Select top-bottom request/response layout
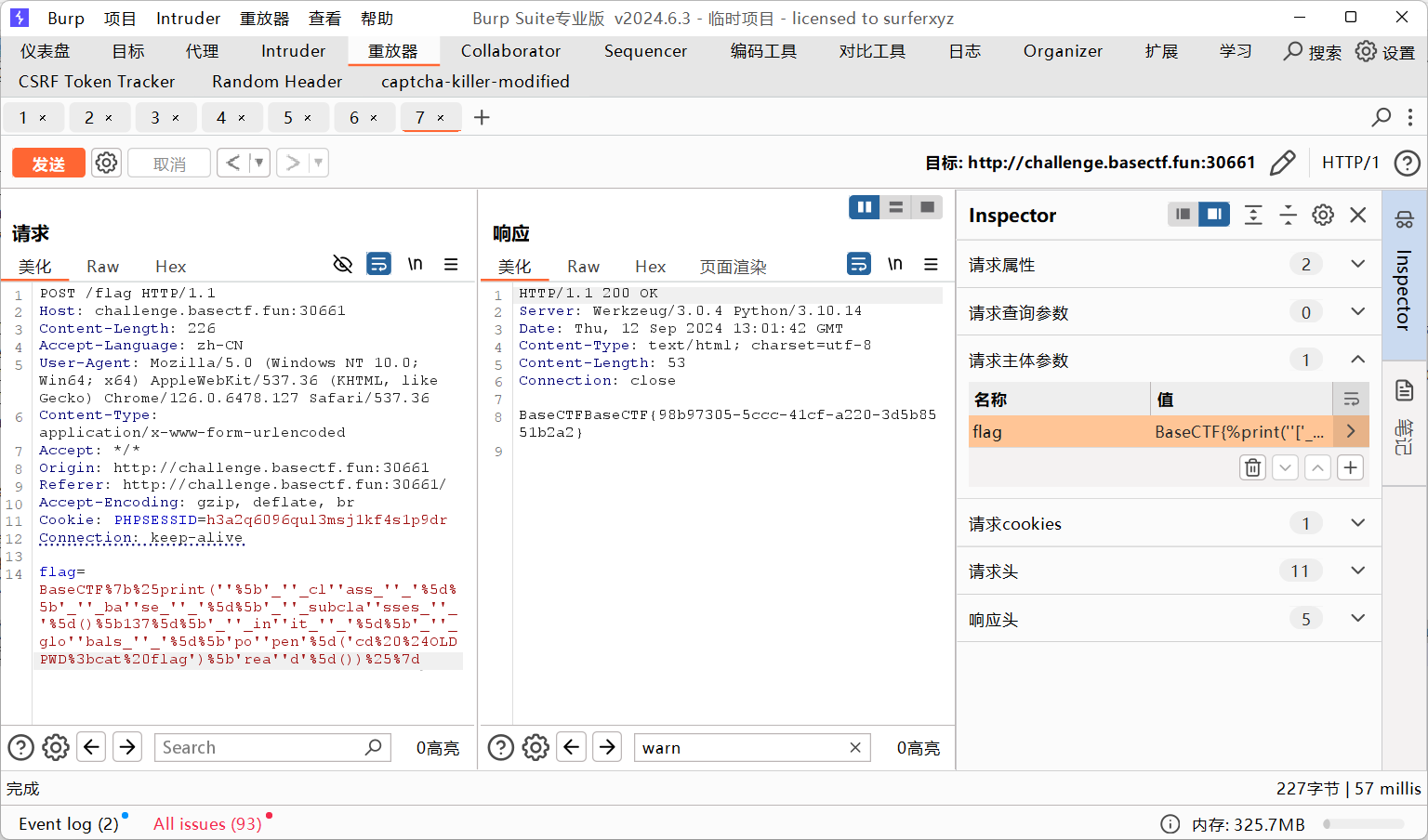The image size is (1428, 840). pos(896,207)
